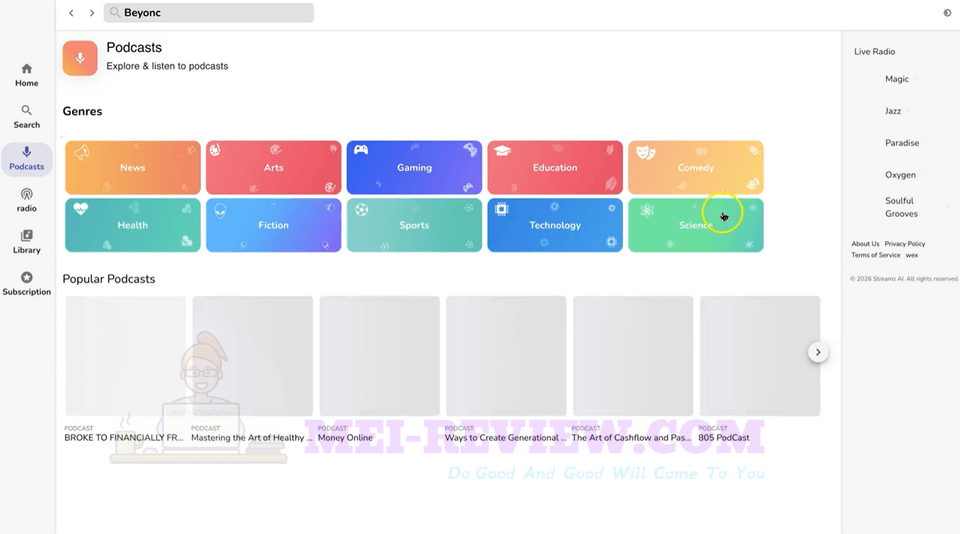This screenshot has height=534, width=960.
Task: Click the graduation cap on Education card
Action: click(x=502, y=151)
